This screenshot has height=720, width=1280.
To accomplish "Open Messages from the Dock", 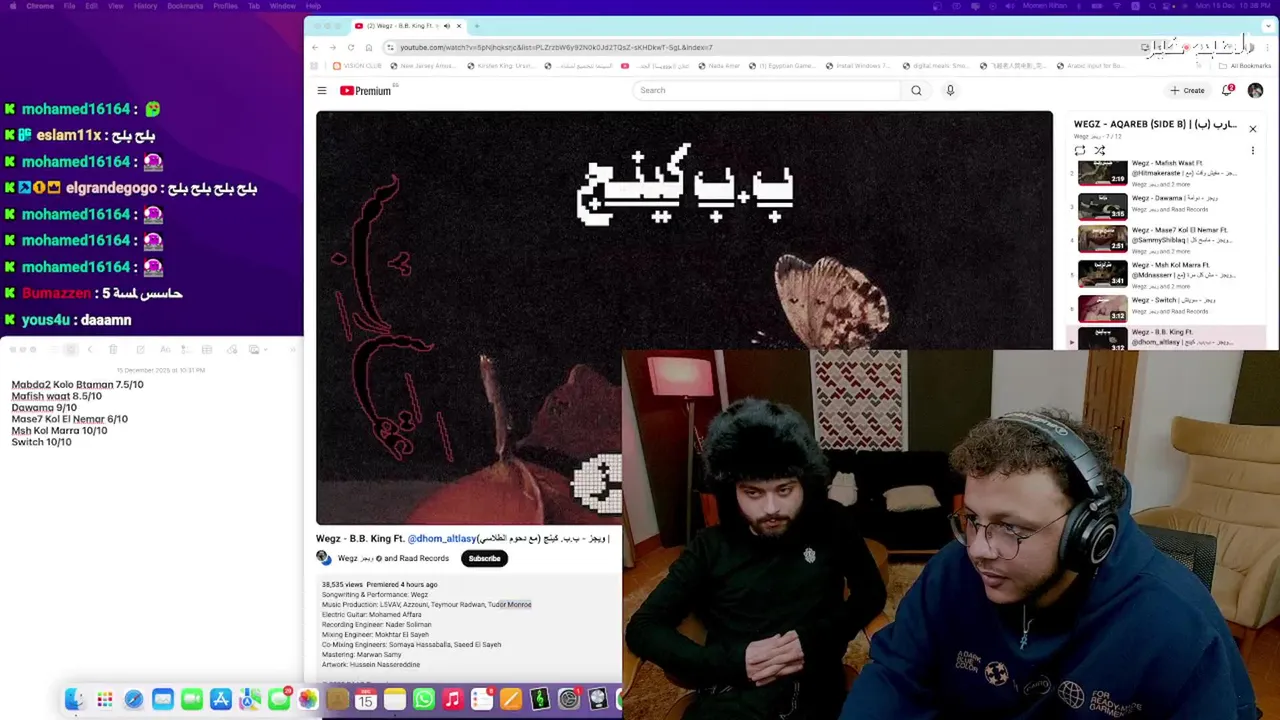I will click(x=278, y=699).
